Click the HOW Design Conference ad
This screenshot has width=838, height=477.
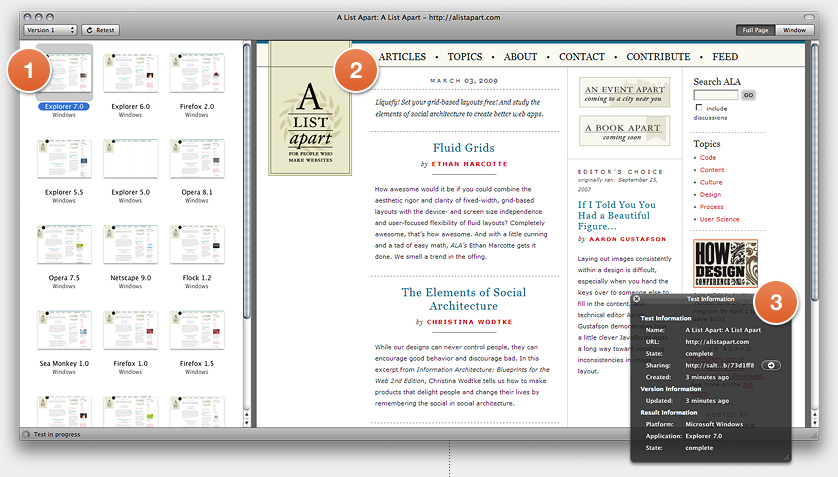click(725, 263)
